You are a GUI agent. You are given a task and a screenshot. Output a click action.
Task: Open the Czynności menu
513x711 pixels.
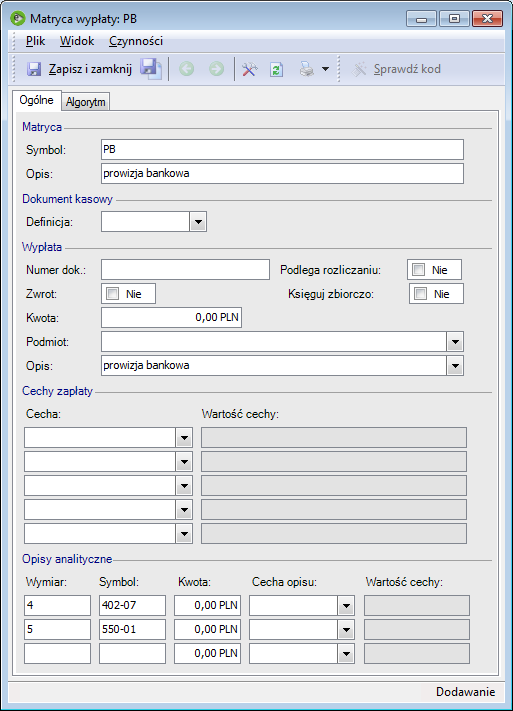pyautogui.click(x=136, y=41)
